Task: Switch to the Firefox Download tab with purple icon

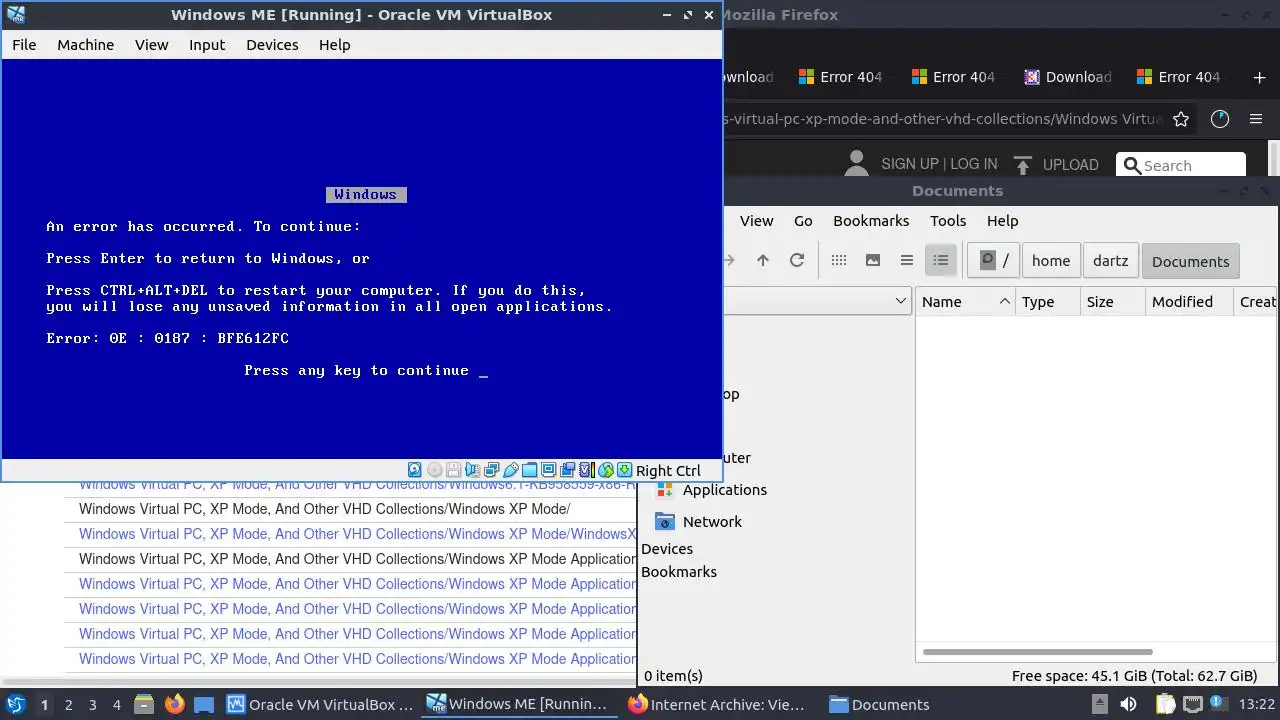Action: coord(1067,77)
